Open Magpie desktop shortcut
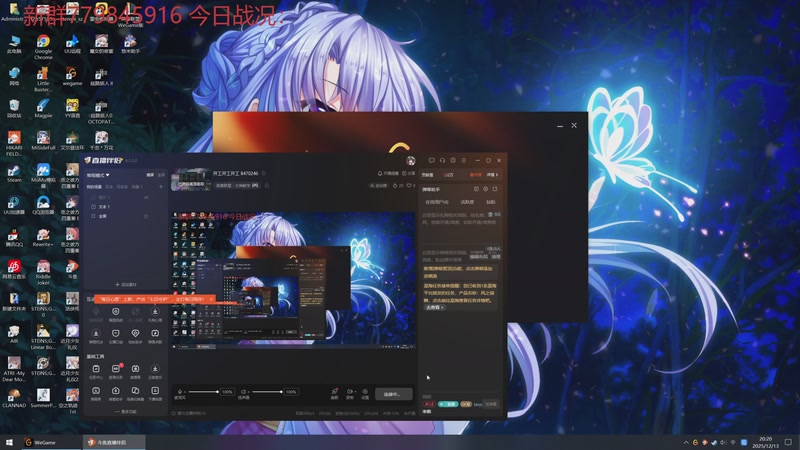800x450 pixels. tap(43, 109)
